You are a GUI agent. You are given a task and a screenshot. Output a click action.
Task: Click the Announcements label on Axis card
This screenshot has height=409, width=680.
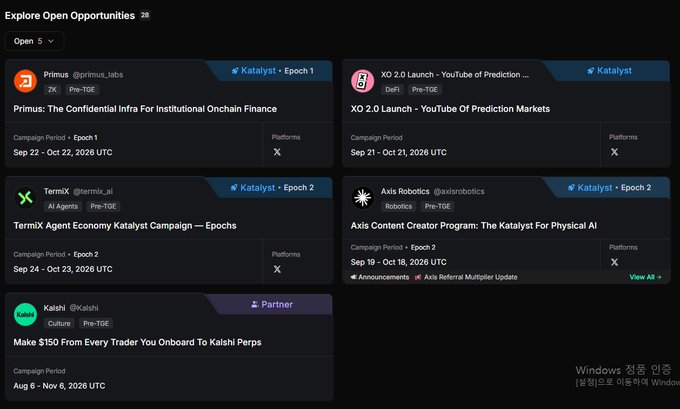[x=383, y=277]
